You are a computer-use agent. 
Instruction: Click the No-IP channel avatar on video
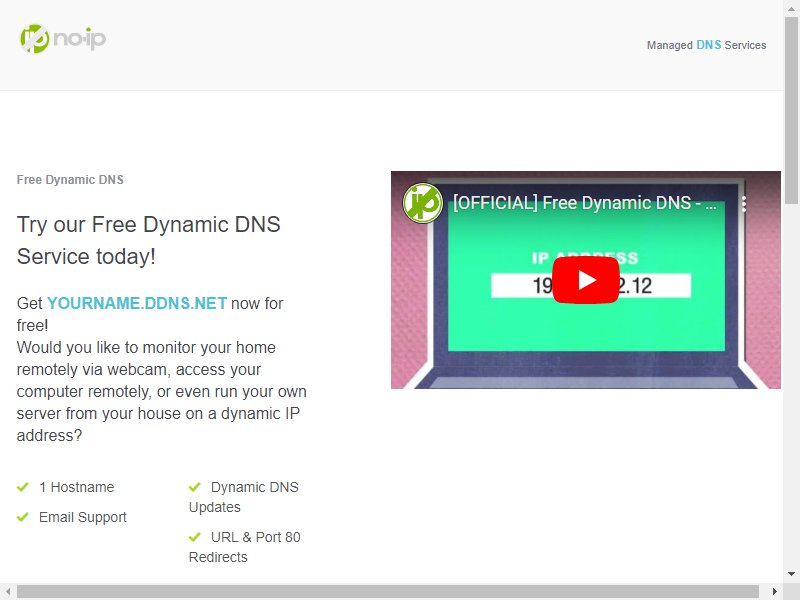[x=422, y=203]
